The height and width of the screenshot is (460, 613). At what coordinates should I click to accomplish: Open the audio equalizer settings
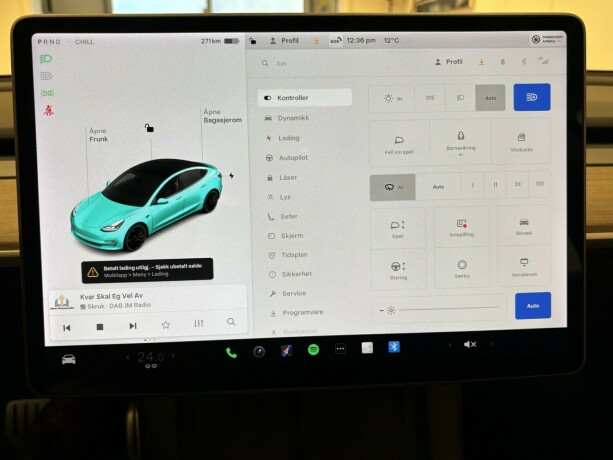click(x=199, y=324)
